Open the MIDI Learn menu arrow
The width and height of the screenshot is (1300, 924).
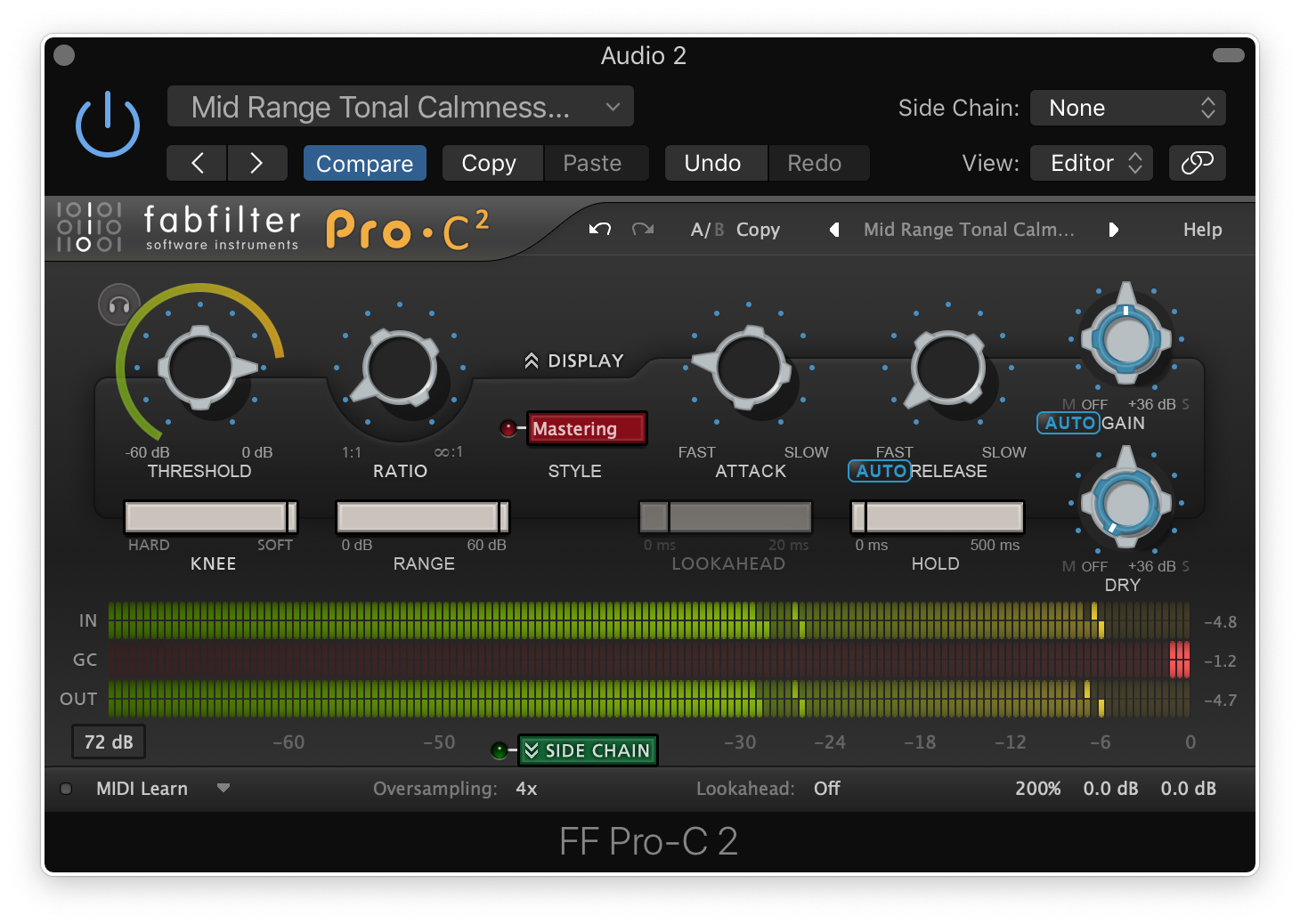pyautogui.click(x=223, y=788)
